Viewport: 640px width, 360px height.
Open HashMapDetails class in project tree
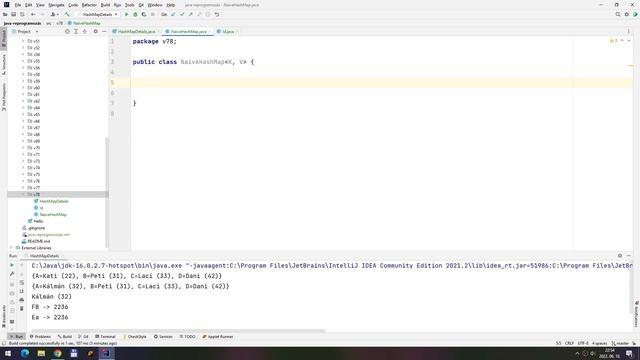54,201
